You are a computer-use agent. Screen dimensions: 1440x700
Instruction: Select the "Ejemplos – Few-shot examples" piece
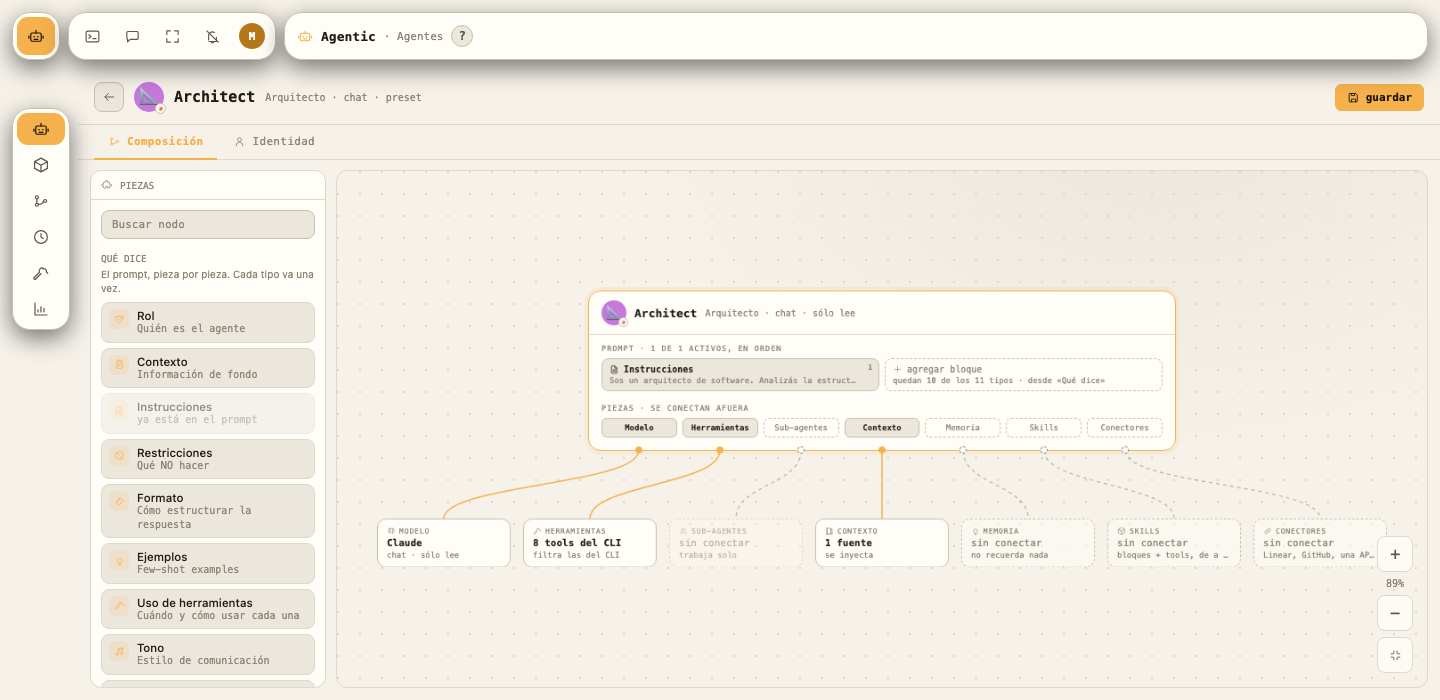pos(208,563)
